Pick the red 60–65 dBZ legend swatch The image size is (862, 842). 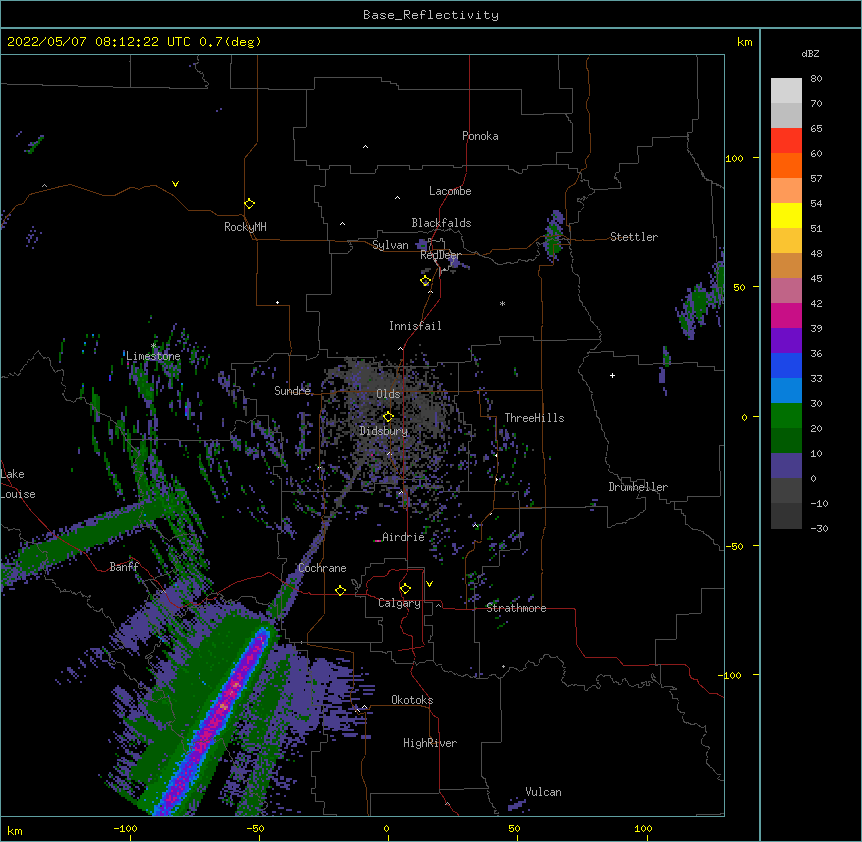click(x=786, y=140)
